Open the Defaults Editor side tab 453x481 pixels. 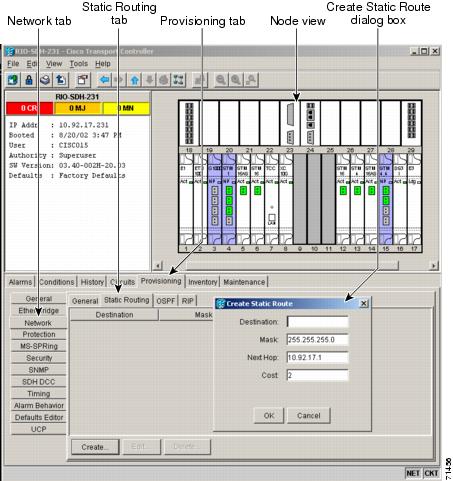click(x=39, y=417)
